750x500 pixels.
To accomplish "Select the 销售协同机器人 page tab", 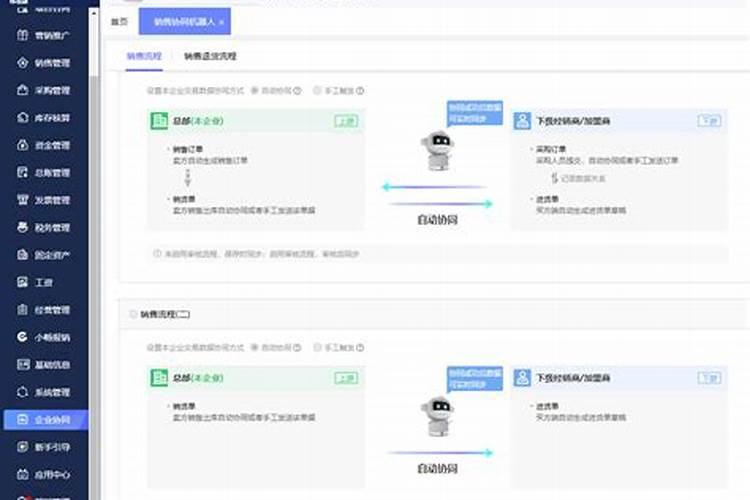I will tap(185, 22).
